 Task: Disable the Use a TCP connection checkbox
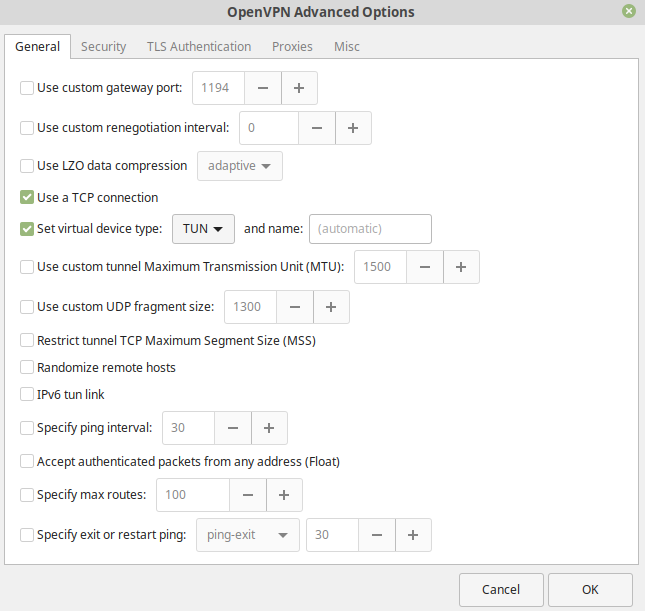[x=27, y=198]
